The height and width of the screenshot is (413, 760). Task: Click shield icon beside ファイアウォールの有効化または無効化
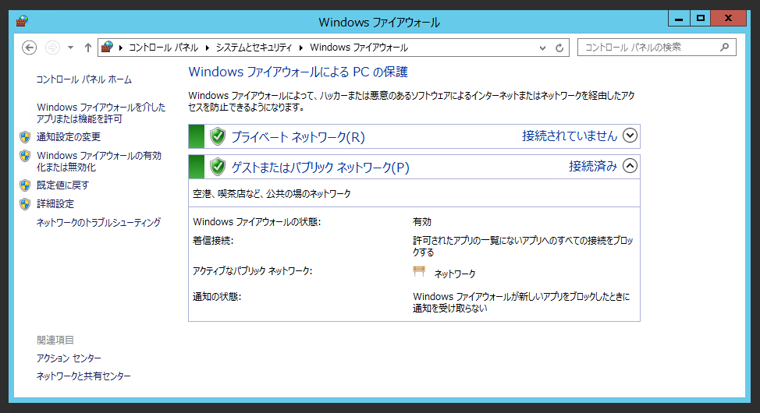click(x=25, y=156)
